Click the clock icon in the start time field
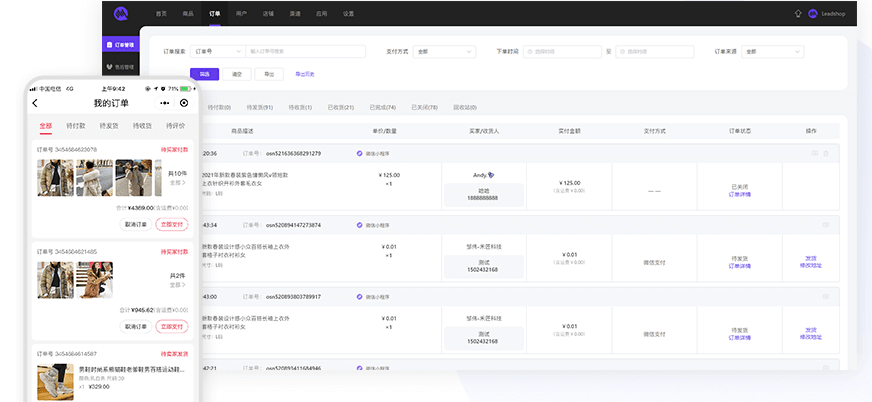This screenshot has width=872, height=402. pyautogui.click(x=529, y=52)
